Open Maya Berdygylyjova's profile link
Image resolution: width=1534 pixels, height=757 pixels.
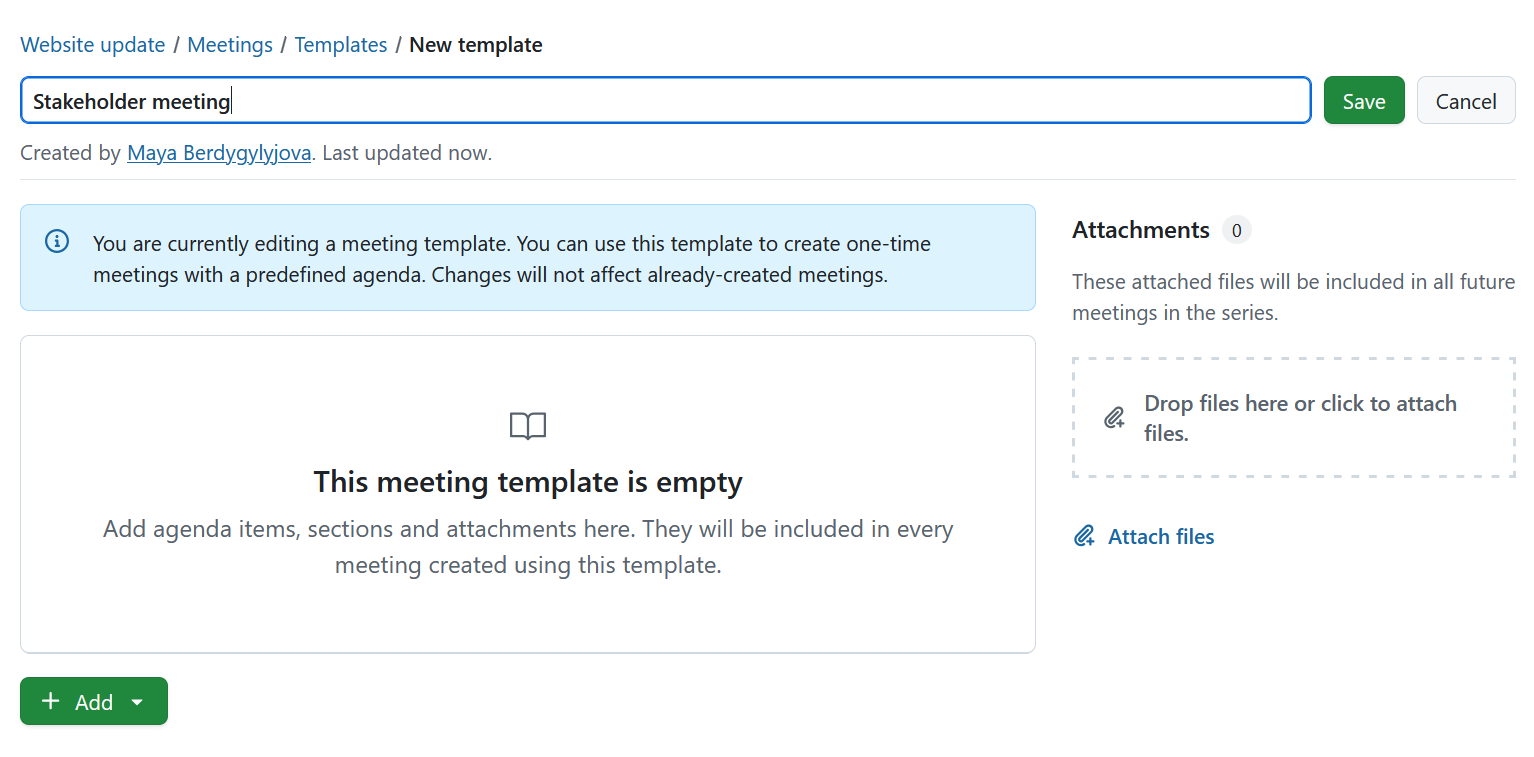(x=218, y=152)
